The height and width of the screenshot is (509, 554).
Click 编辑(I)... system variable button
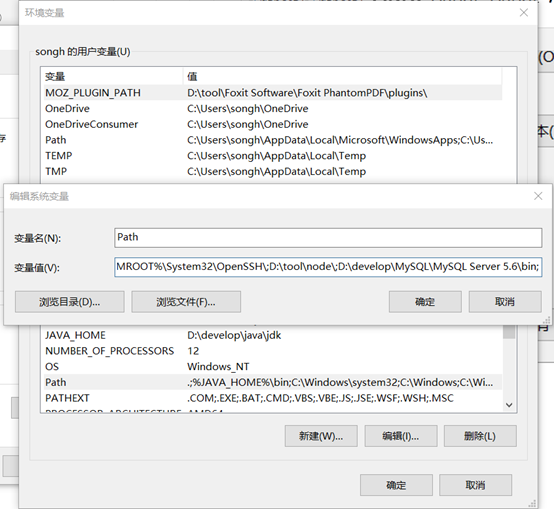pos(401,436)
